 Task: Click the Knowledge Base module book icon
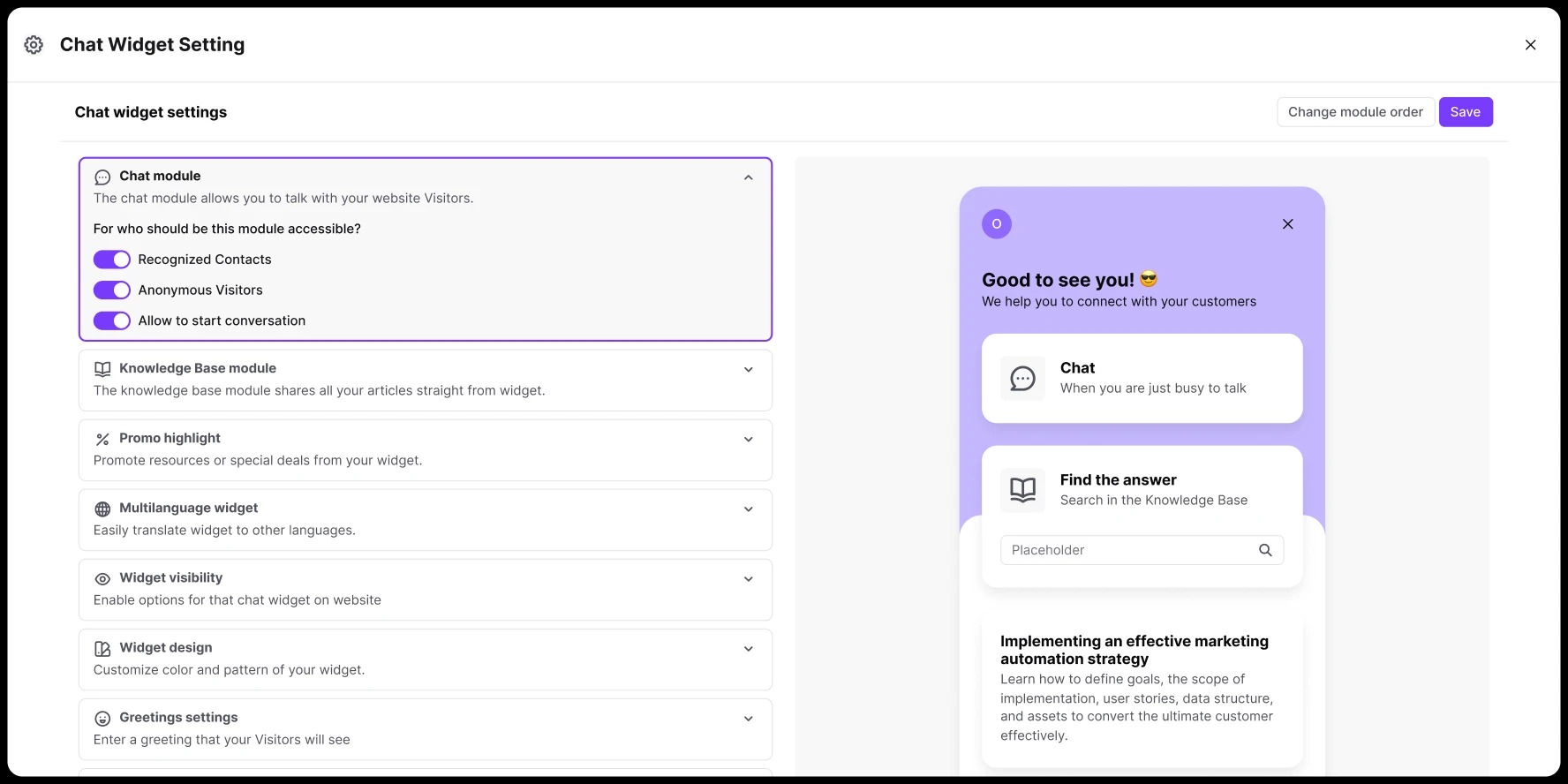[102, 369]
